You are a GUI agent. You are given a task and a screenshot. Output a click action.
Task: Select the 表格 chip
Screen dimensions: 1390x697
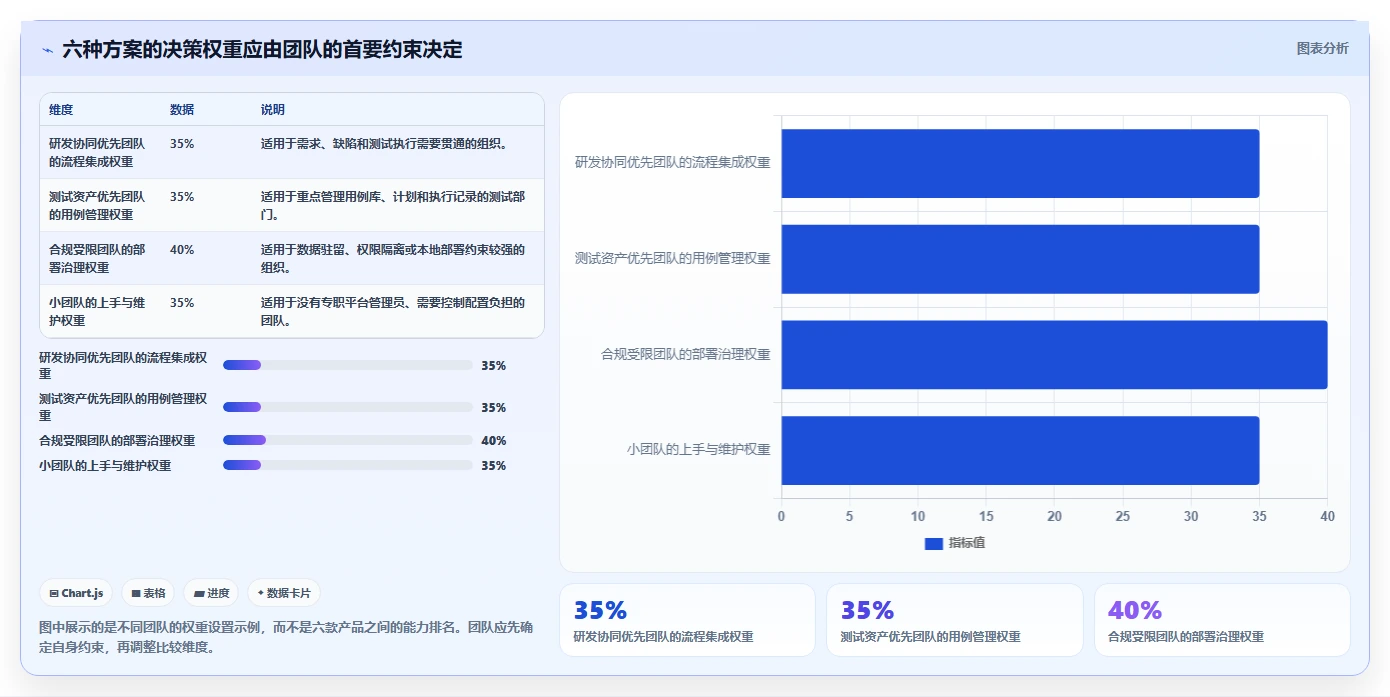click(x=148, y=593)
